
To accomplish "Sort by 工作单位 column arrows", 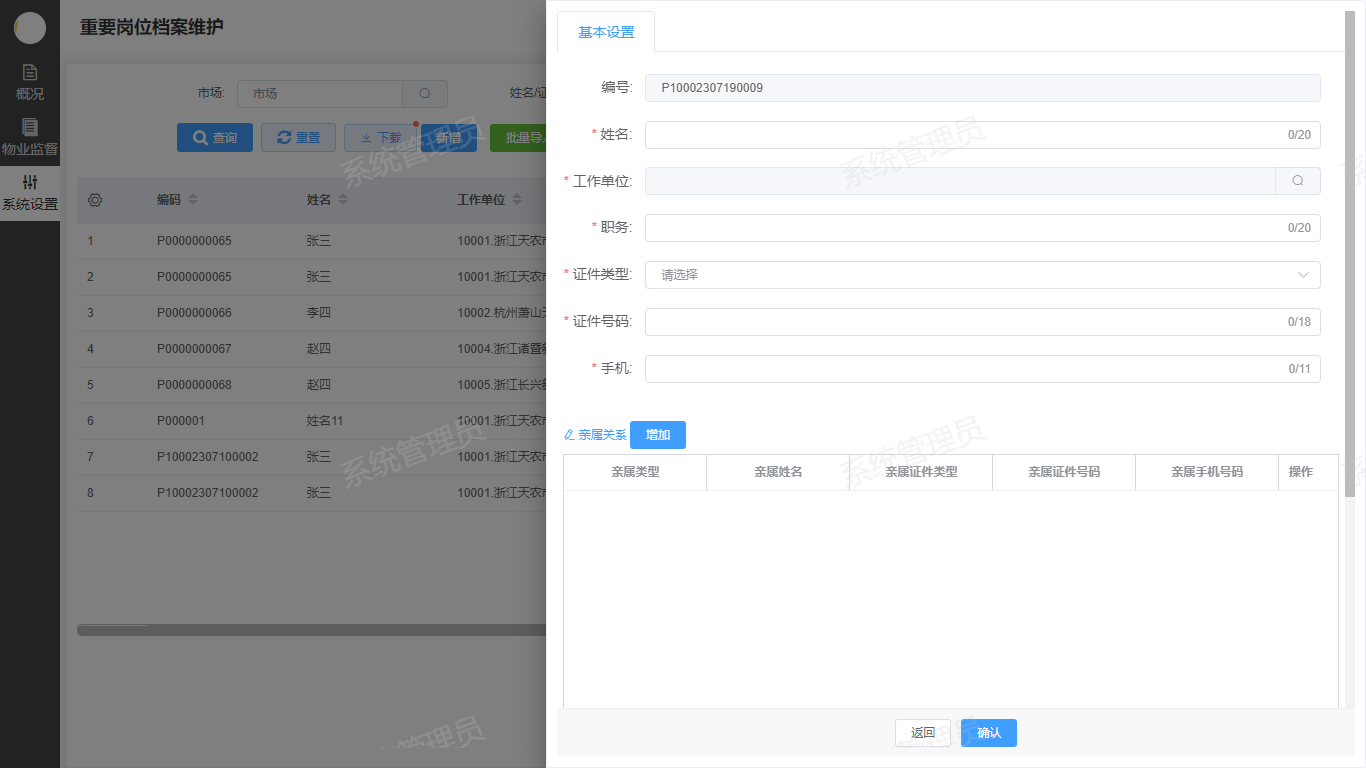I will coord(516,200).
